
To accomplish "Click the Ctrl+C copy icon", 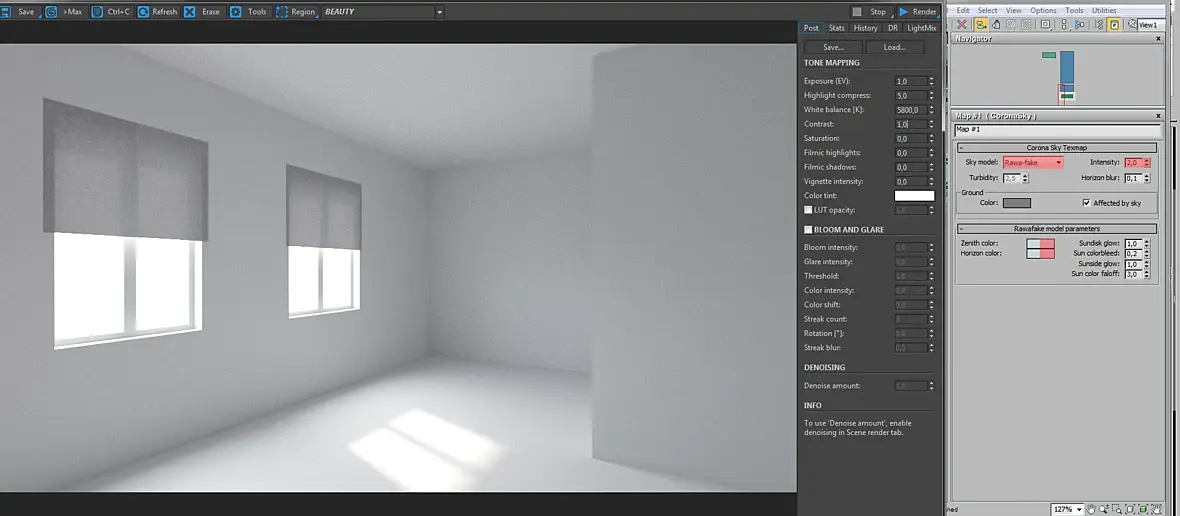I will (97, 12).
